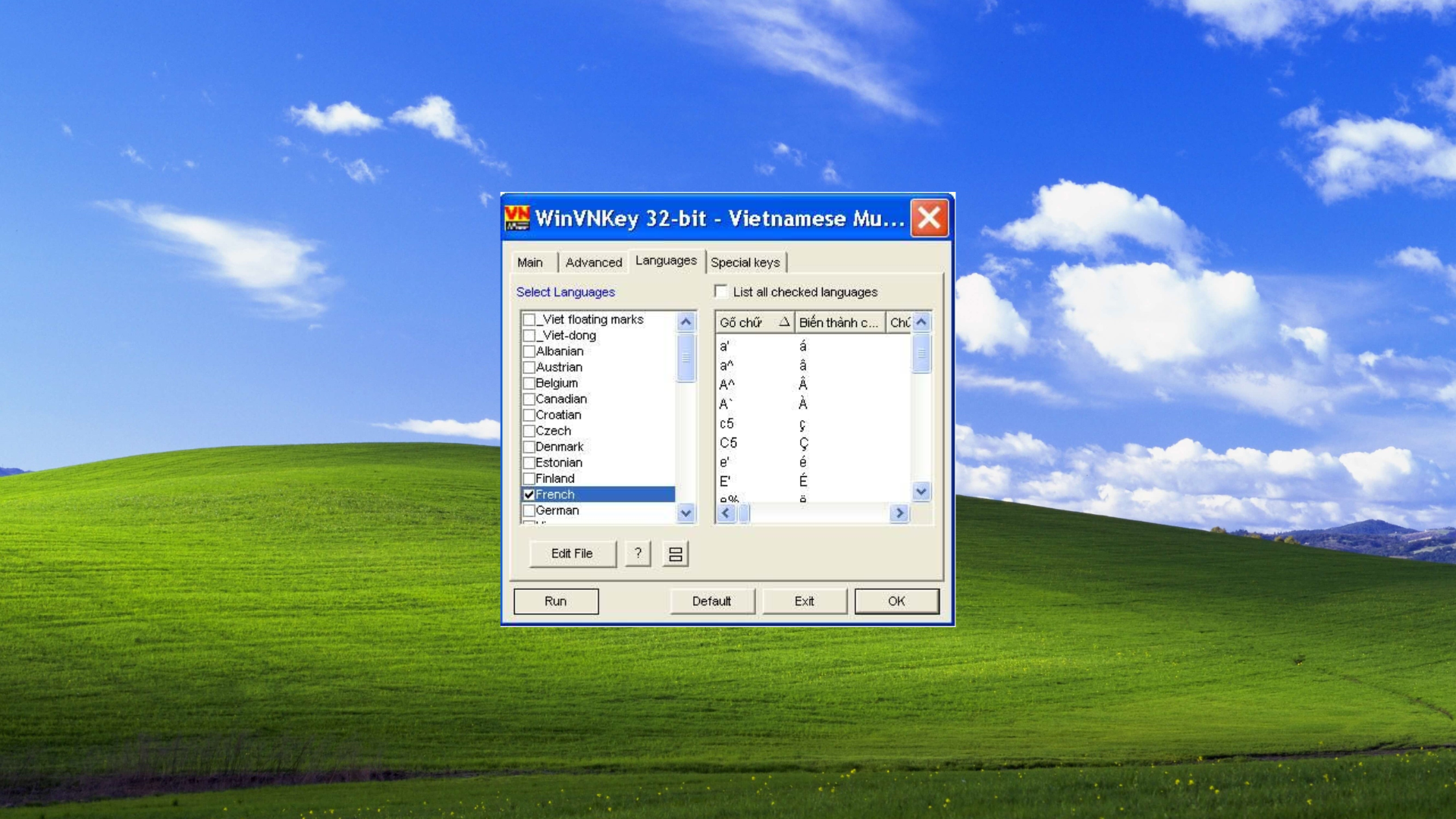1456x819 pixels.
Task: Click the WinVNKey title bar icon
Action: [517, 218]
